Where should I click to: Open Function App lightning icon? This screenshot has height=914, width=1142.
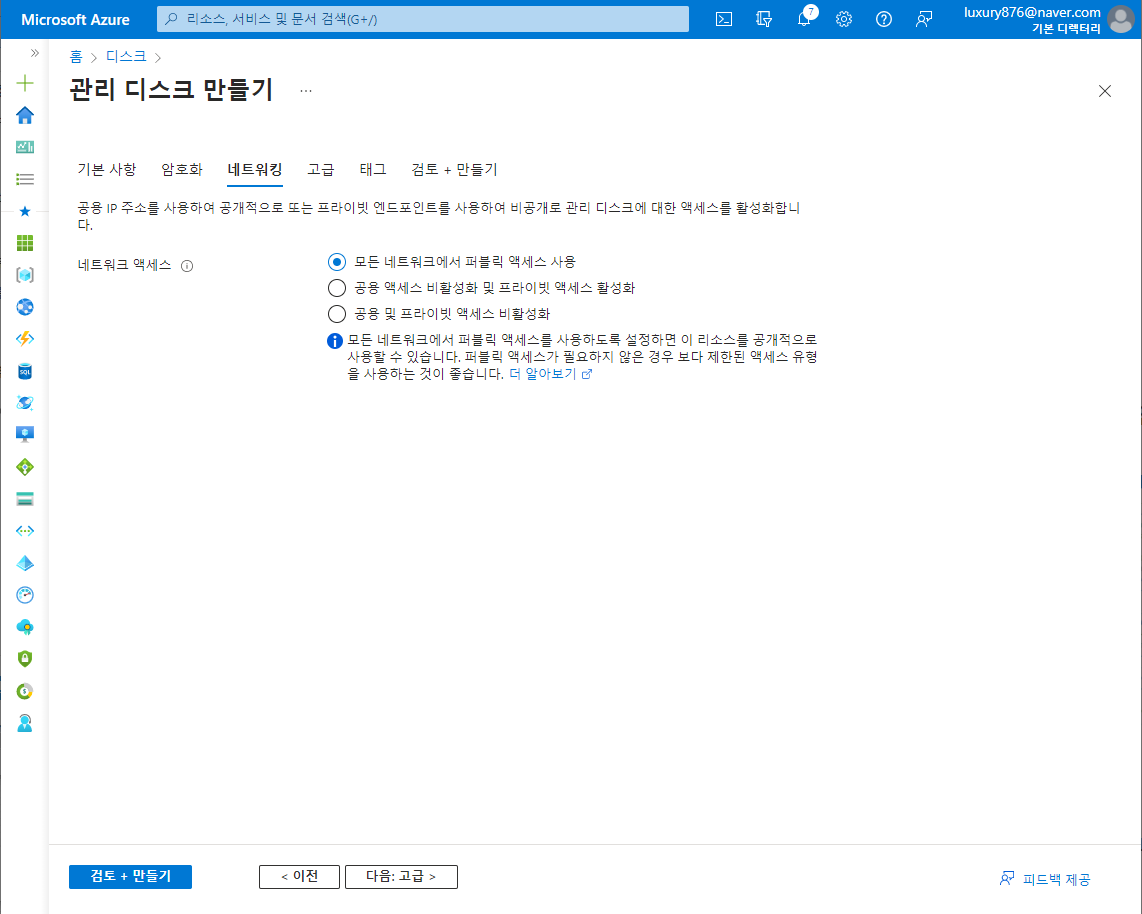point(25,339)
